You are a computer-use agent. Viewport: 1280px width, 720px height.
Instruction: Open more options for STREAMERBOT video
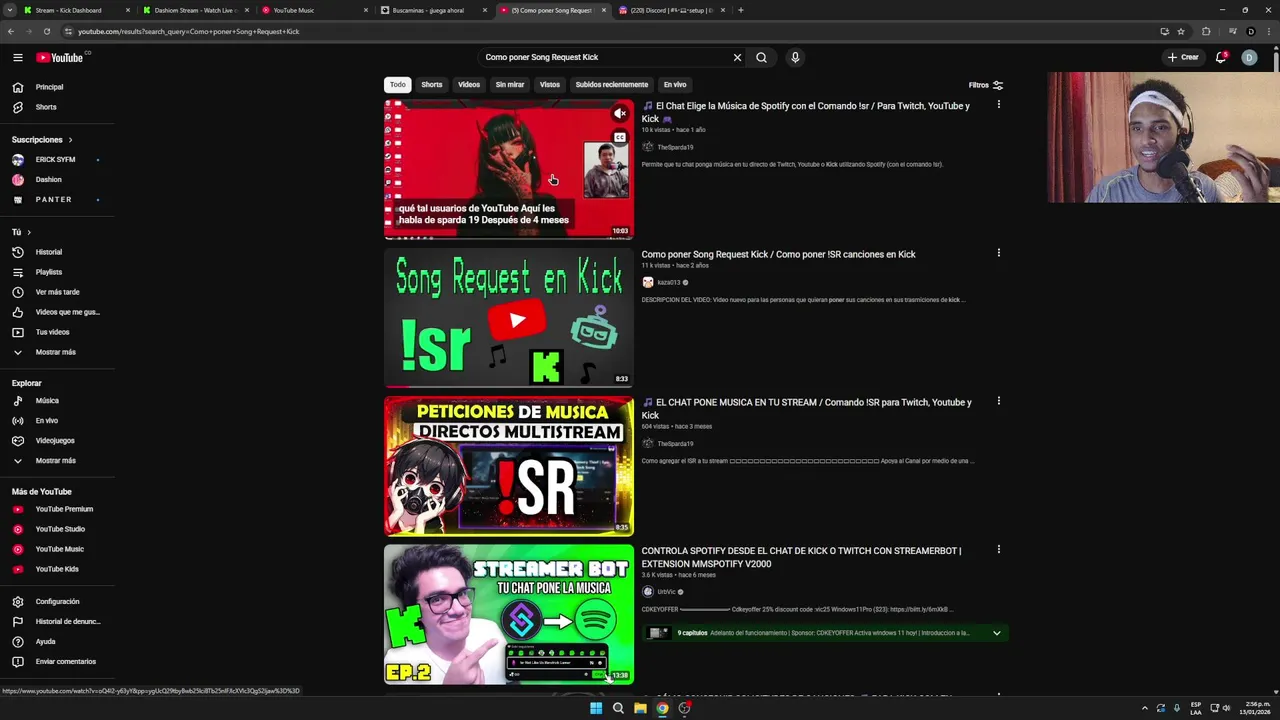point(998,549)
